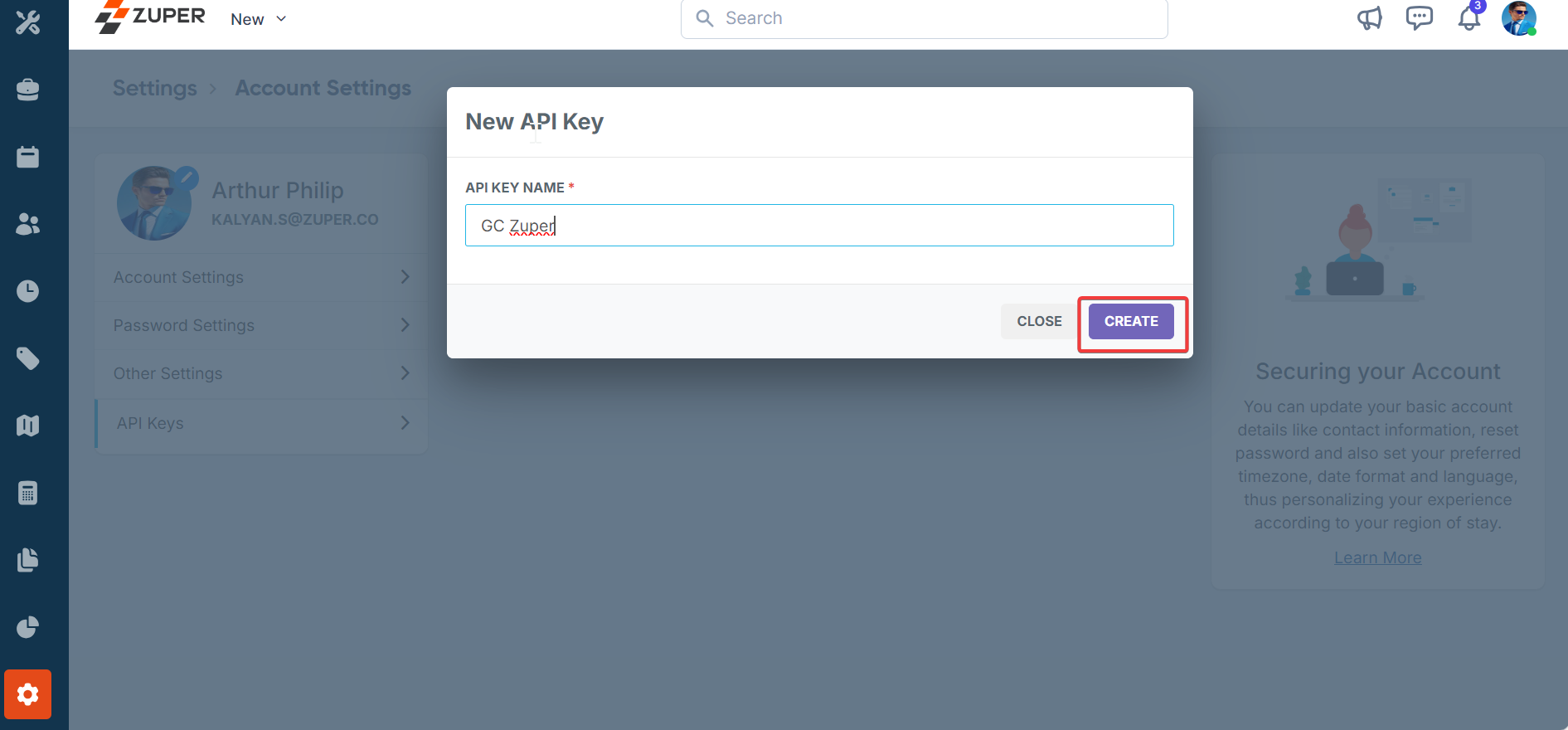Open the notifications bell icon
1568x730 pixels.
coord(1469,18)
